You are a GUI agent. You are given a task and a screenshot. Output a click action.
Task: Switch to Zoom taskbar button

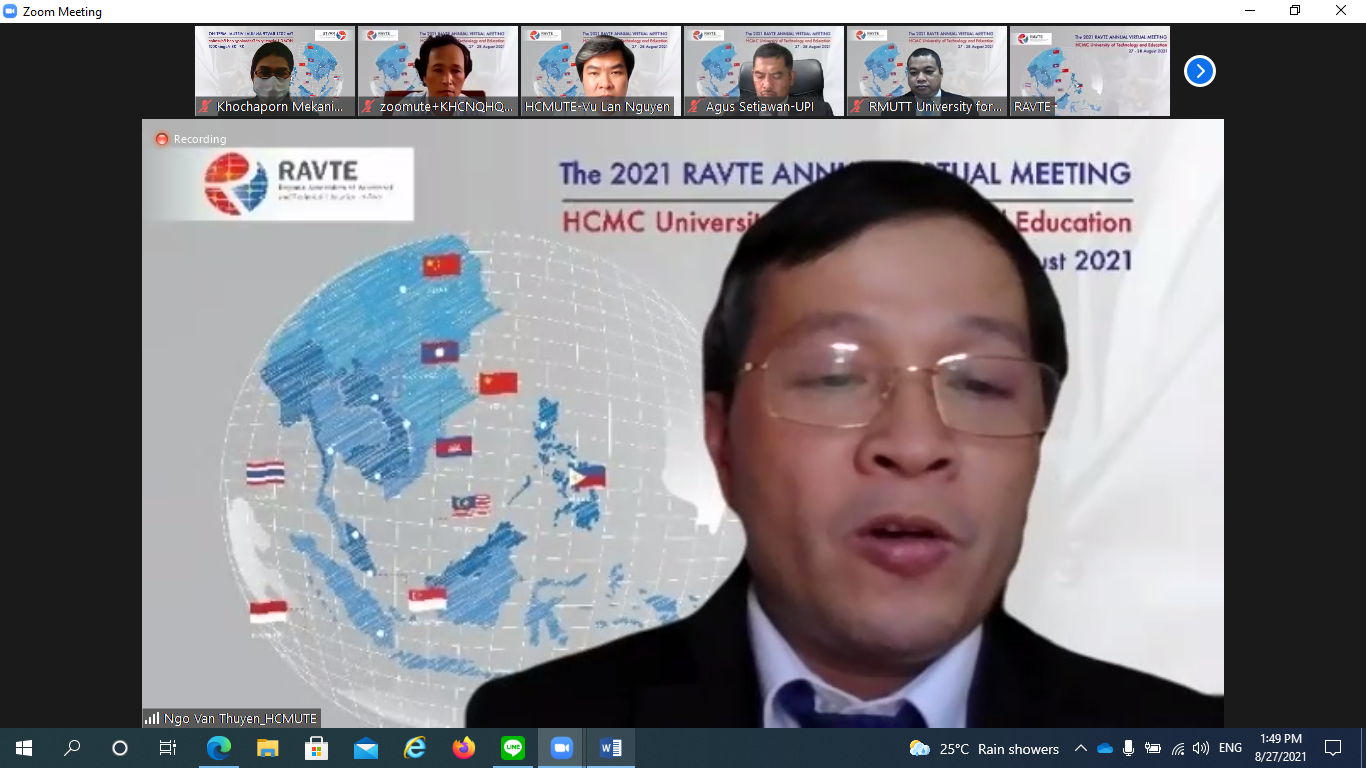[x=561, y=748]
